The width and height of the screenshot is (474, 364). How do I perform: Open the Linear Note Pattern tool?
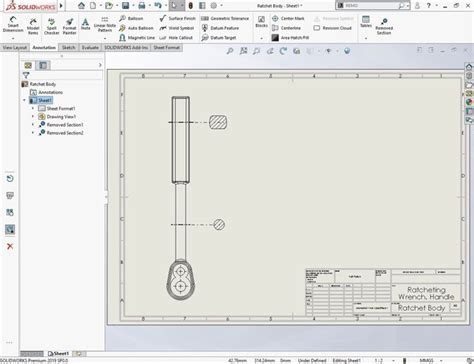click(105, 24)
